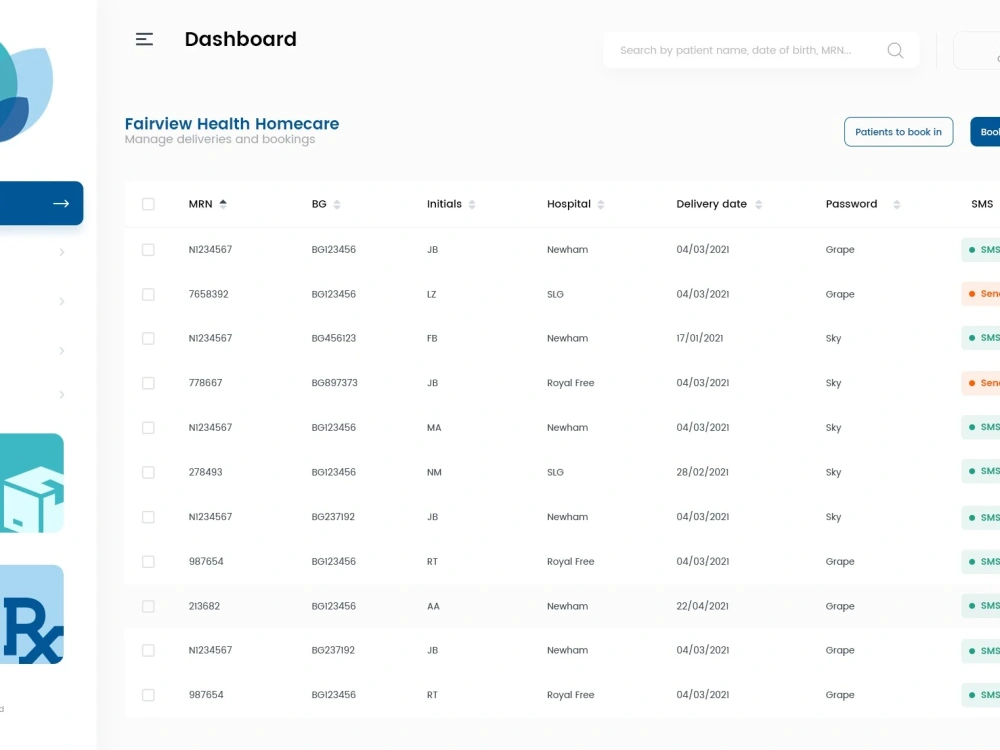Click delivery date 28/02/2021
Screen dimensions: 1000x750
702,472
